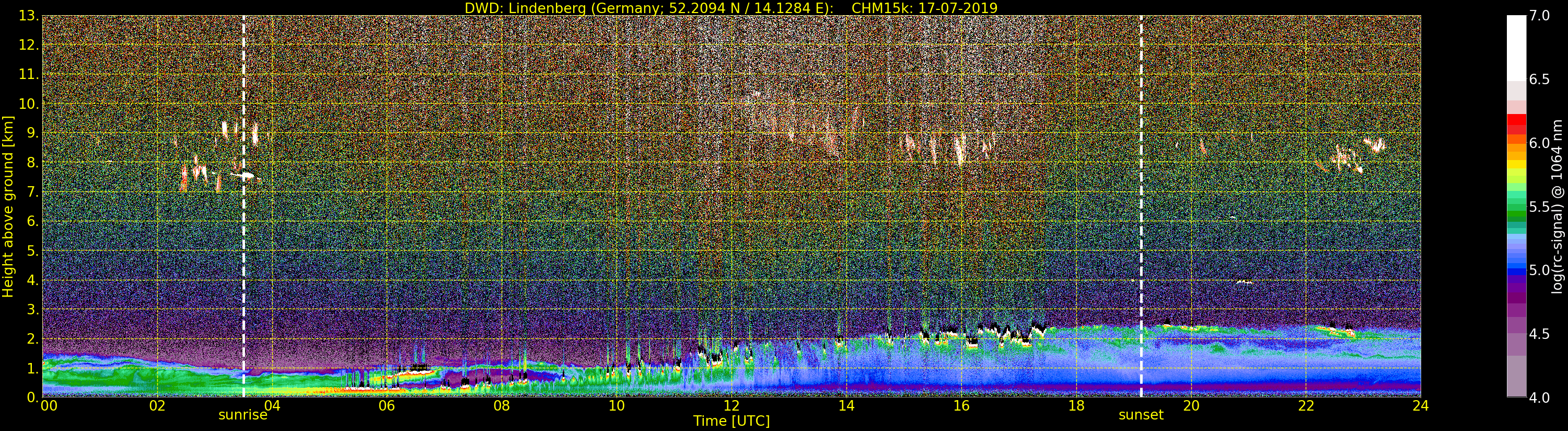1568x431 pixels.
Task: Click the blue segment of the colorbar
Action: [x=1516, y=273]
